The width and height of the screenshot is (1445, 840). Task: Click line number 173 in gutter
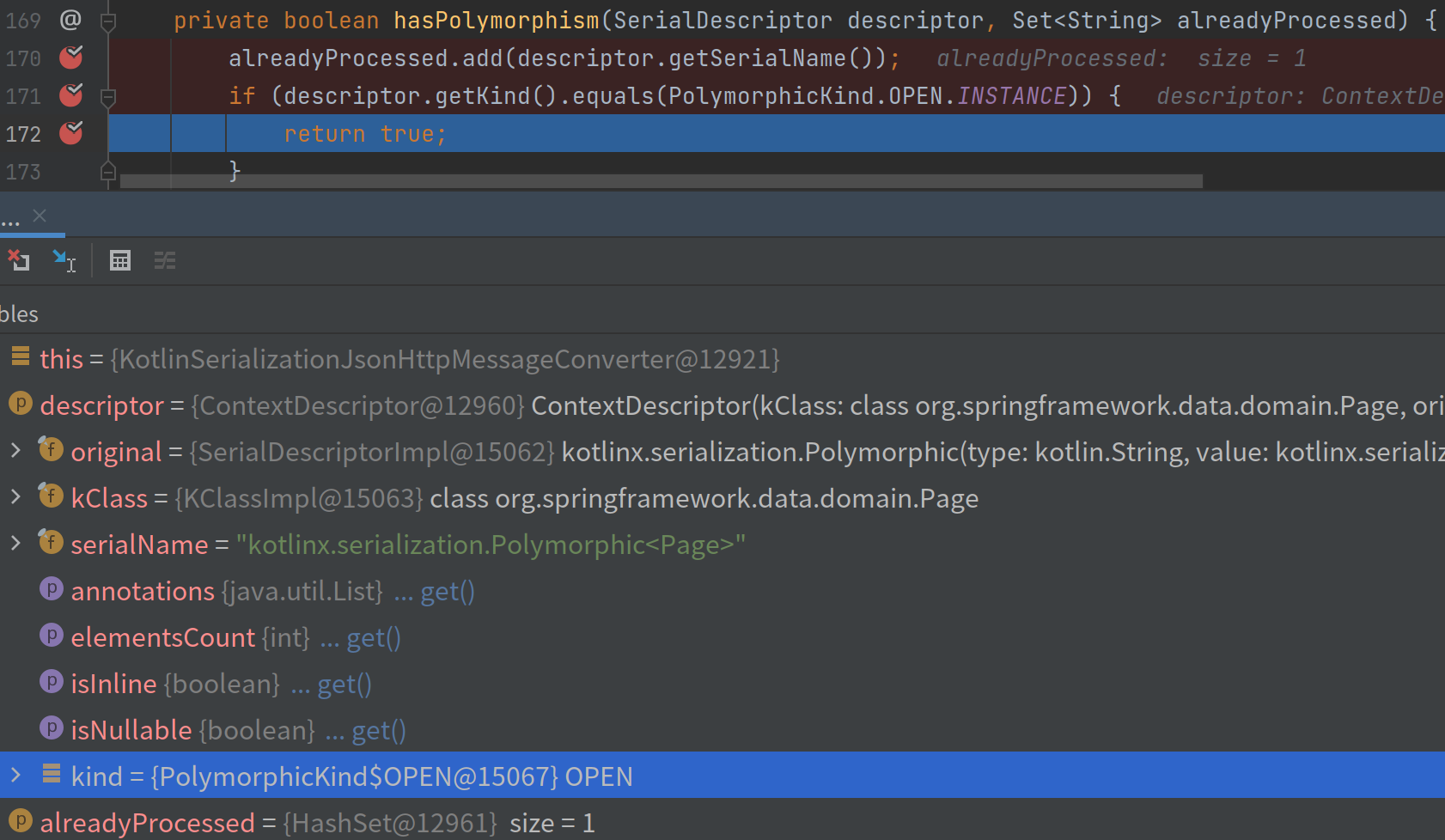point(23,172)
